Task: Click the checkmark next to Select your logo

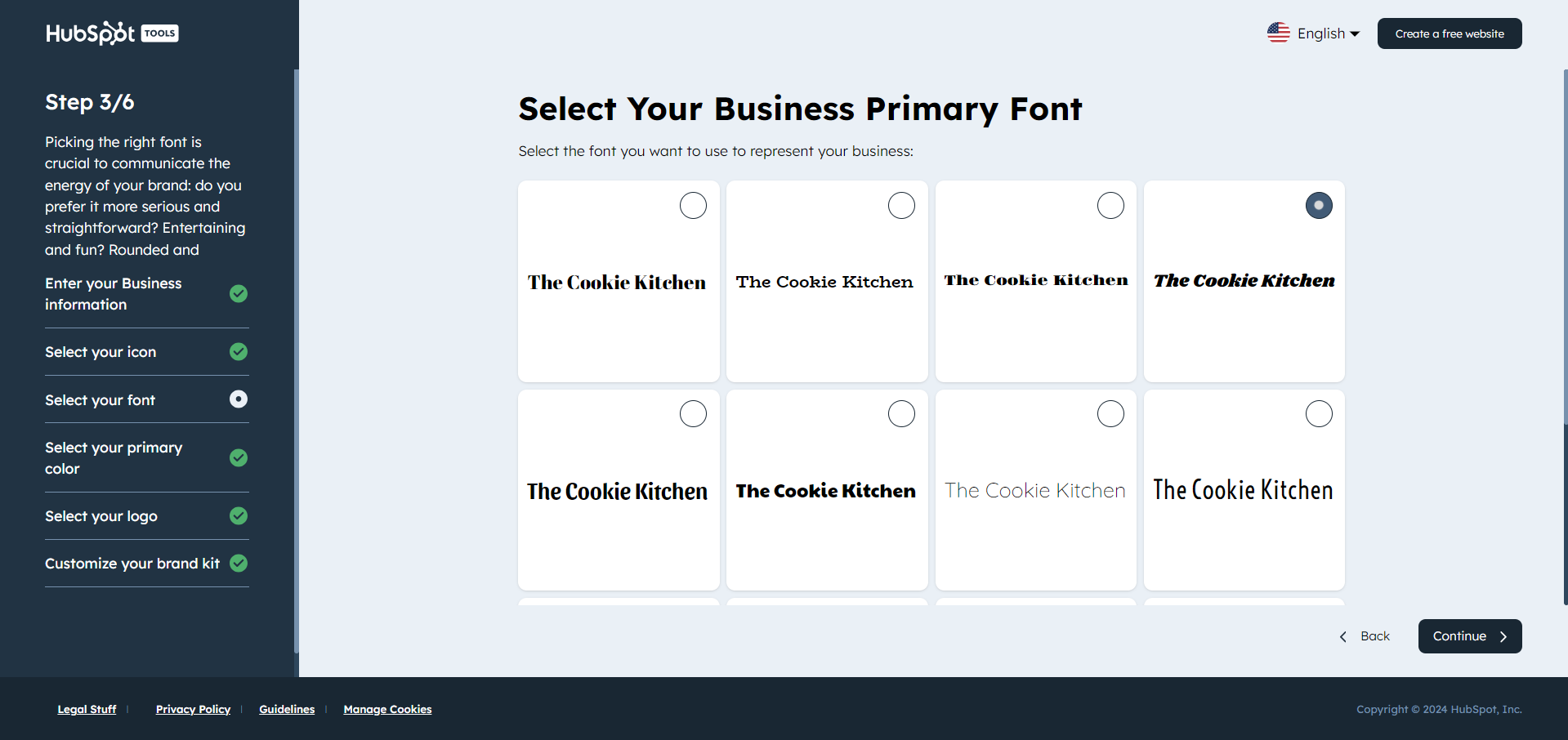Action: (x=238, y=515)
